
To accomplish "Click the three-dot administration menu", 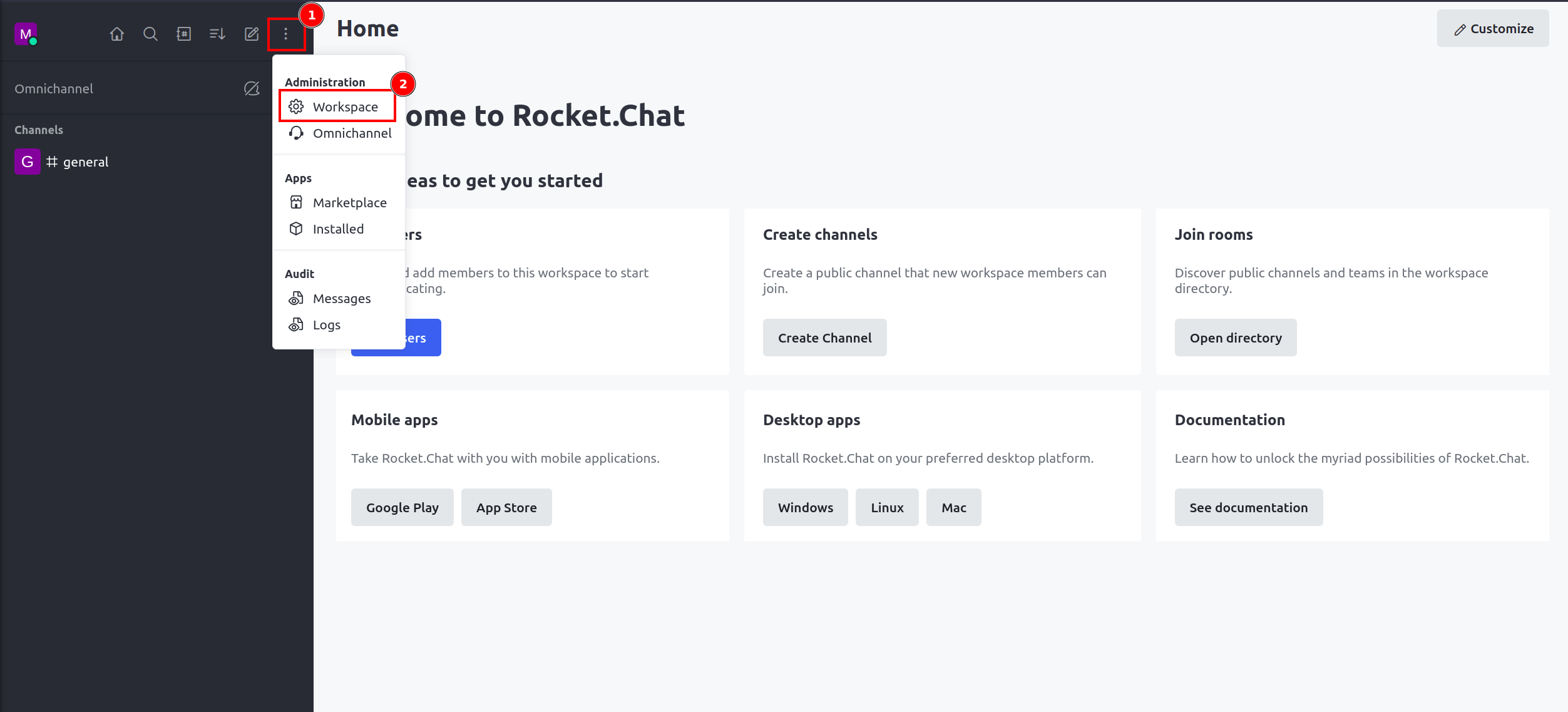I will coord(286,34).
